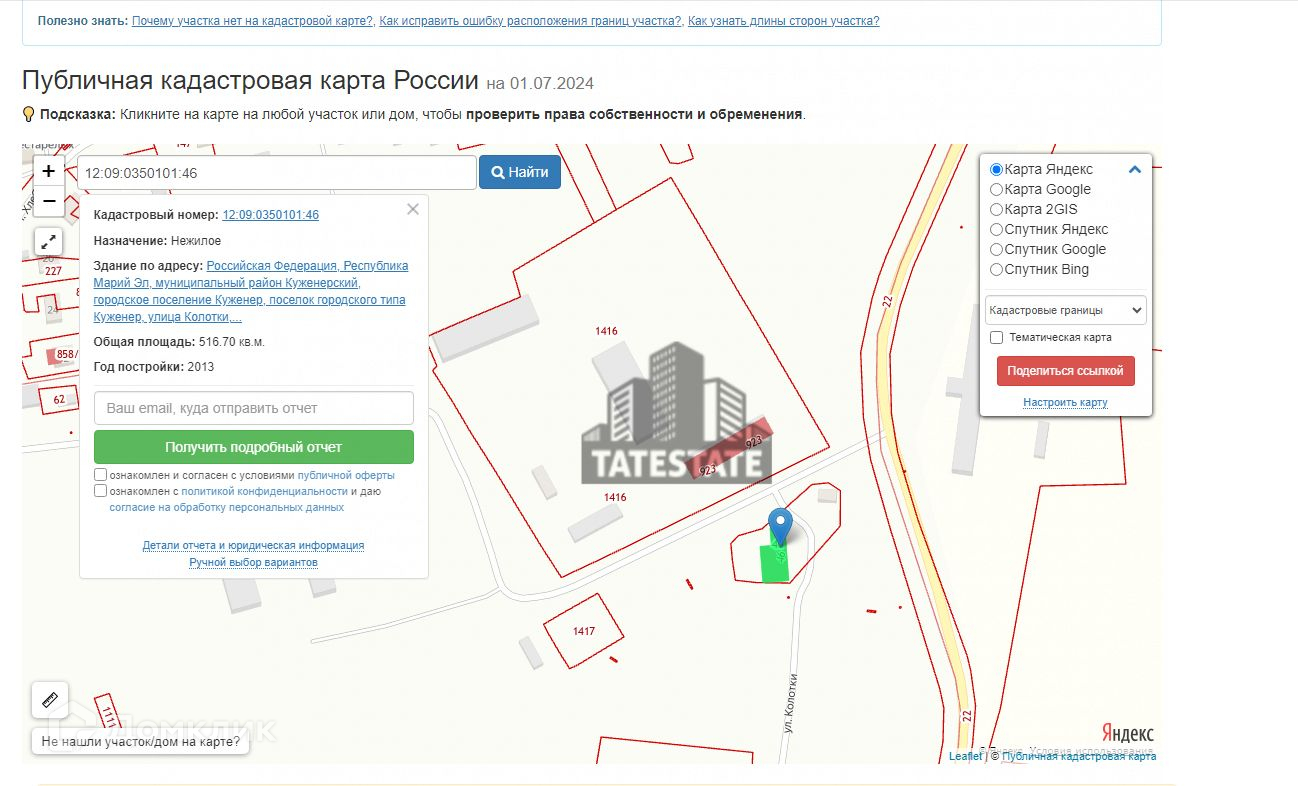Open cadastral number link 12:09:0350101:46 in popup
Screen dimensions: 1298x786
[271, 215]
